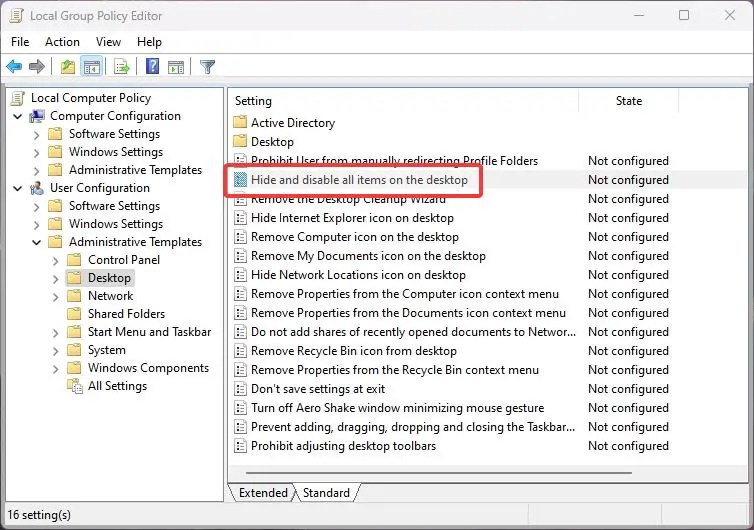Maximize the Local Group Policy Editor window
Screen dimensions: 754x530
(684, 15)
